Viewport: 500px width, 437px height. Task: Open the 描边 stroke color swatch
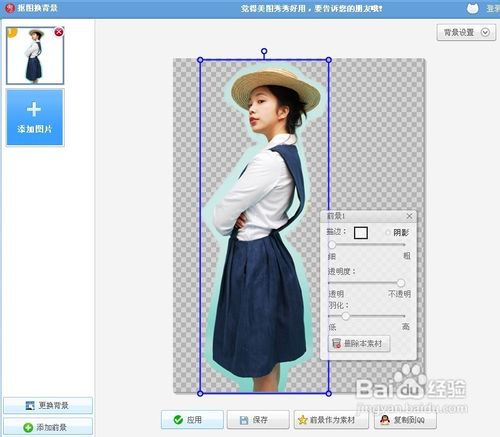[361, 233]
